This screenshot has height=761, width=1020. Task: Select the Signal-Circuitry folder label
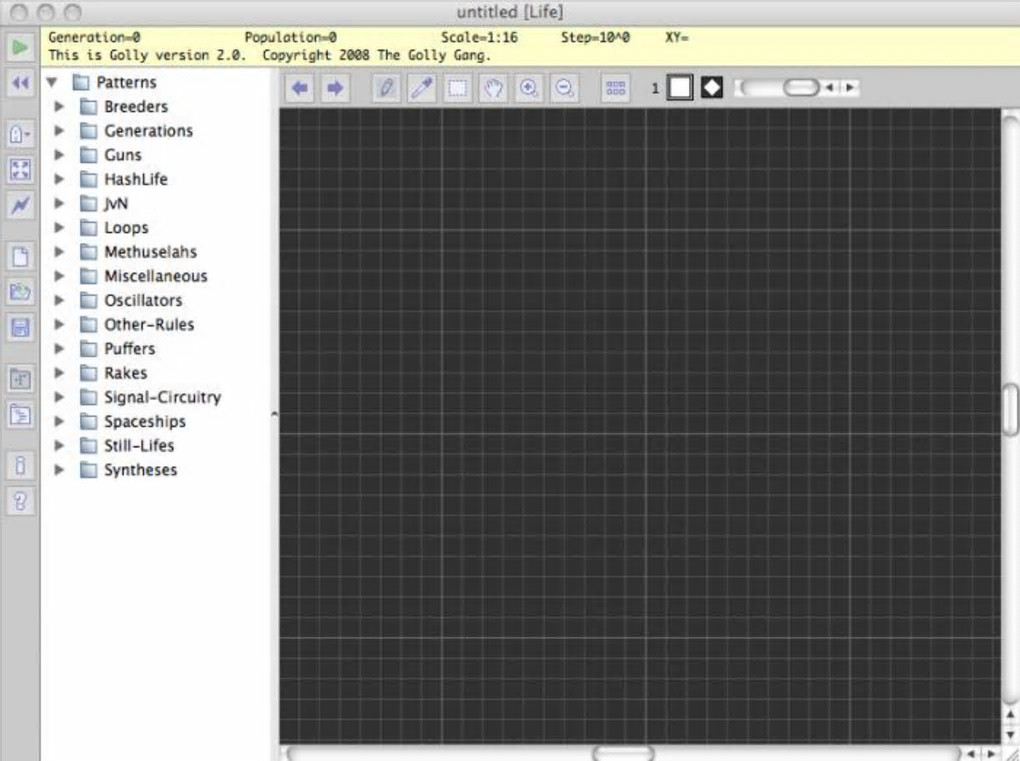163,397
